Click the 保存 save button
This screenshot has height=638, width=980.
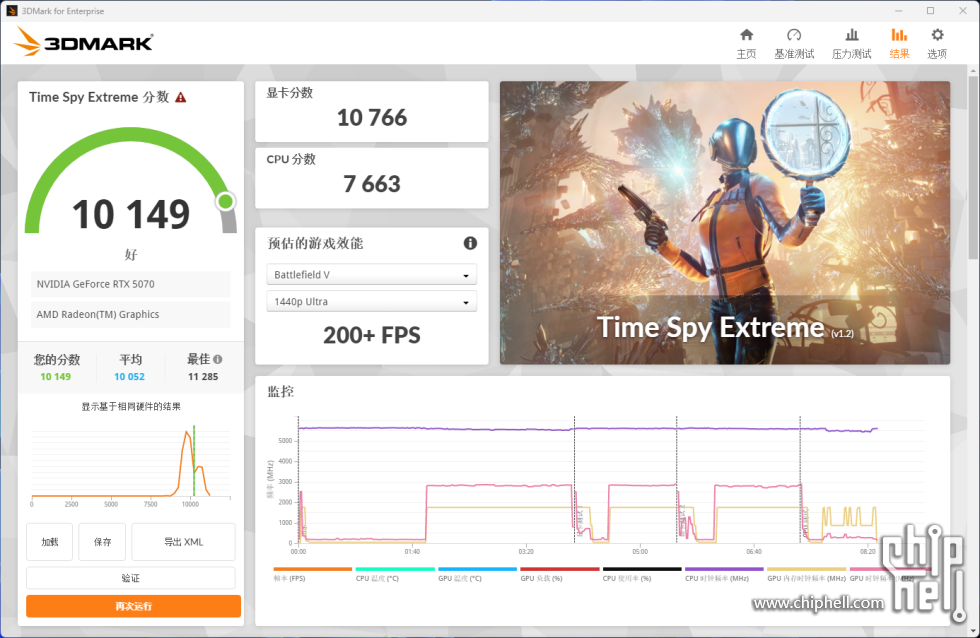(x=102, y=542)
